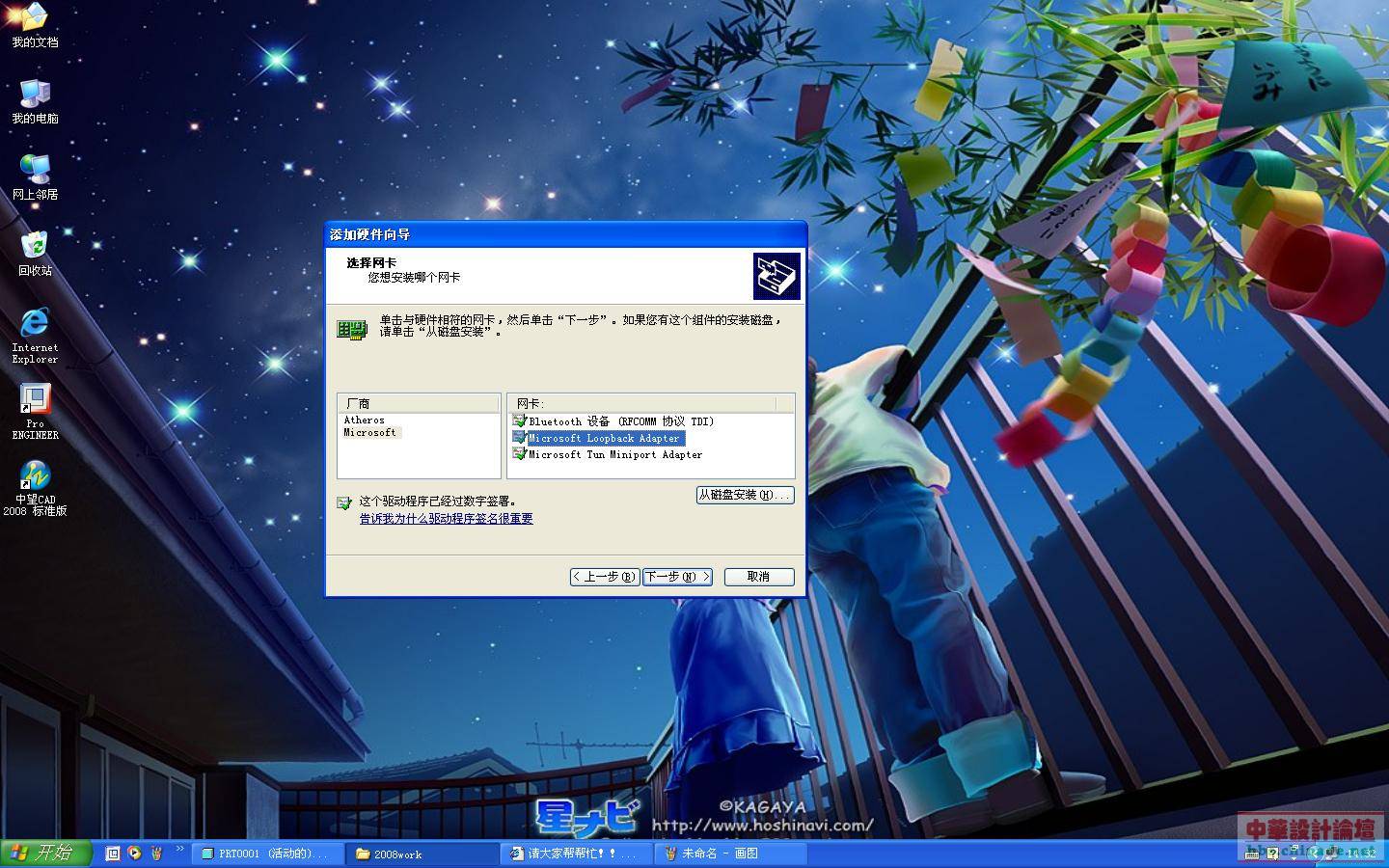This screenshot has width=1389, height=868.
Task: Click the network card icon in the wizard
Action: point(351,330)
